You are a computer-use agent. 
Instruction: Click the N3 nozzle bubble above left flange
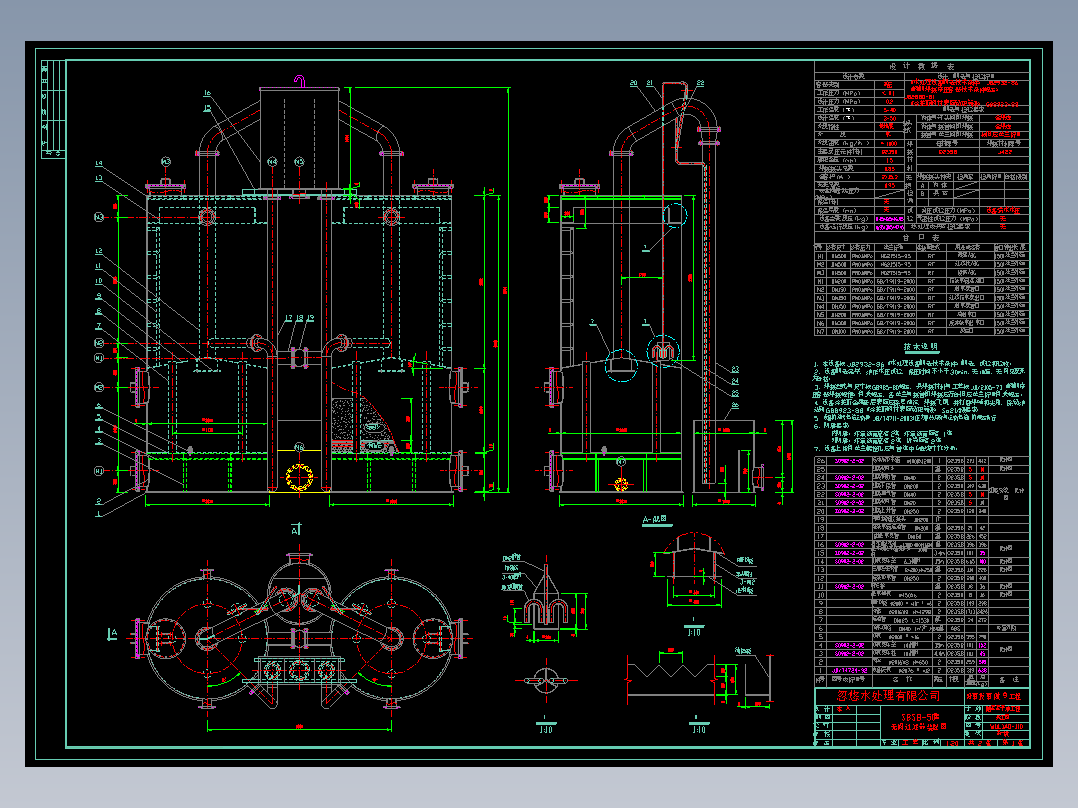166,162
